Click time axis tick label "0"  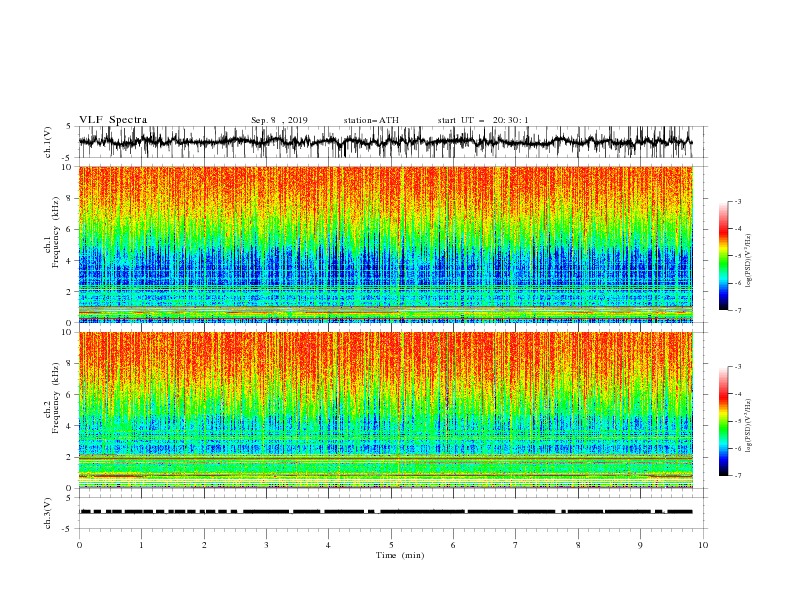79,545
